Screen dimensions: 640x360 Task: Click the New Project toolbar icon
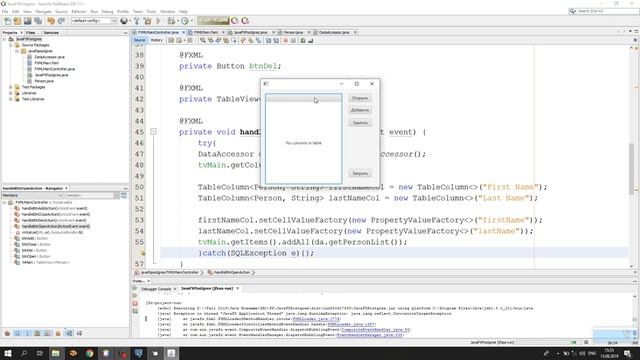17,21
